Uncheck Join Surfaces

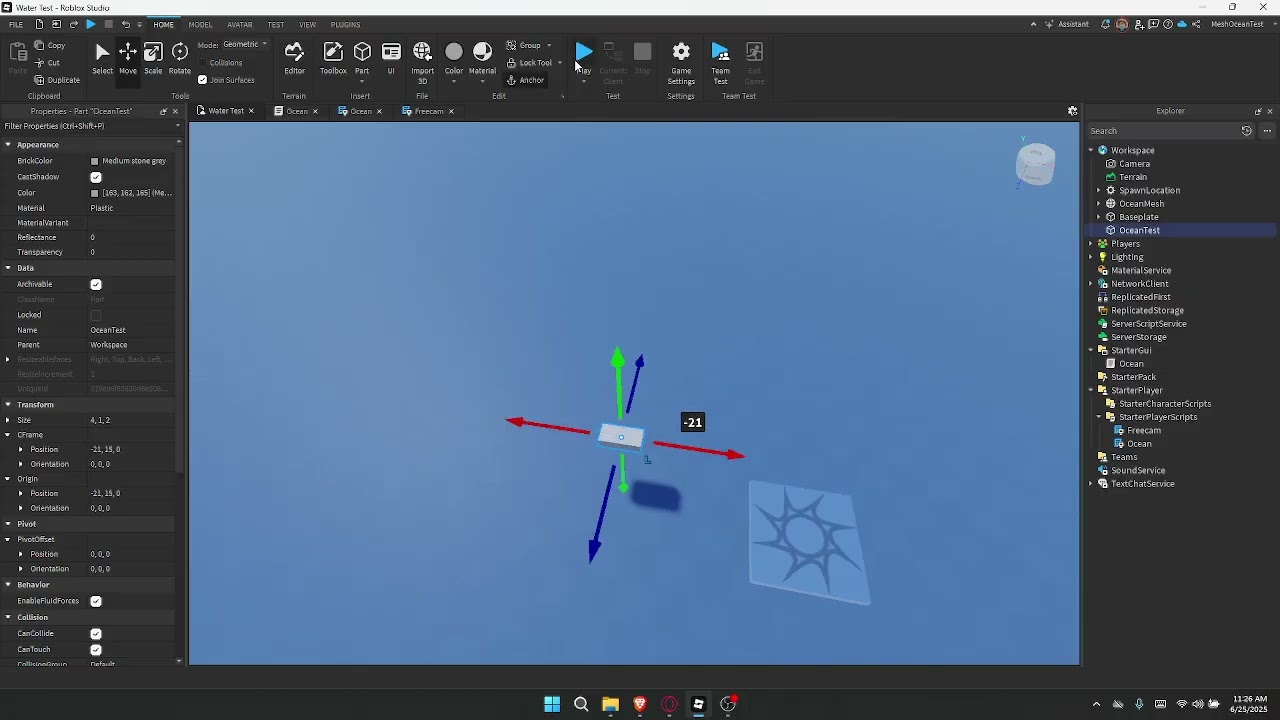pyautogui.click(x=204, y=80)
